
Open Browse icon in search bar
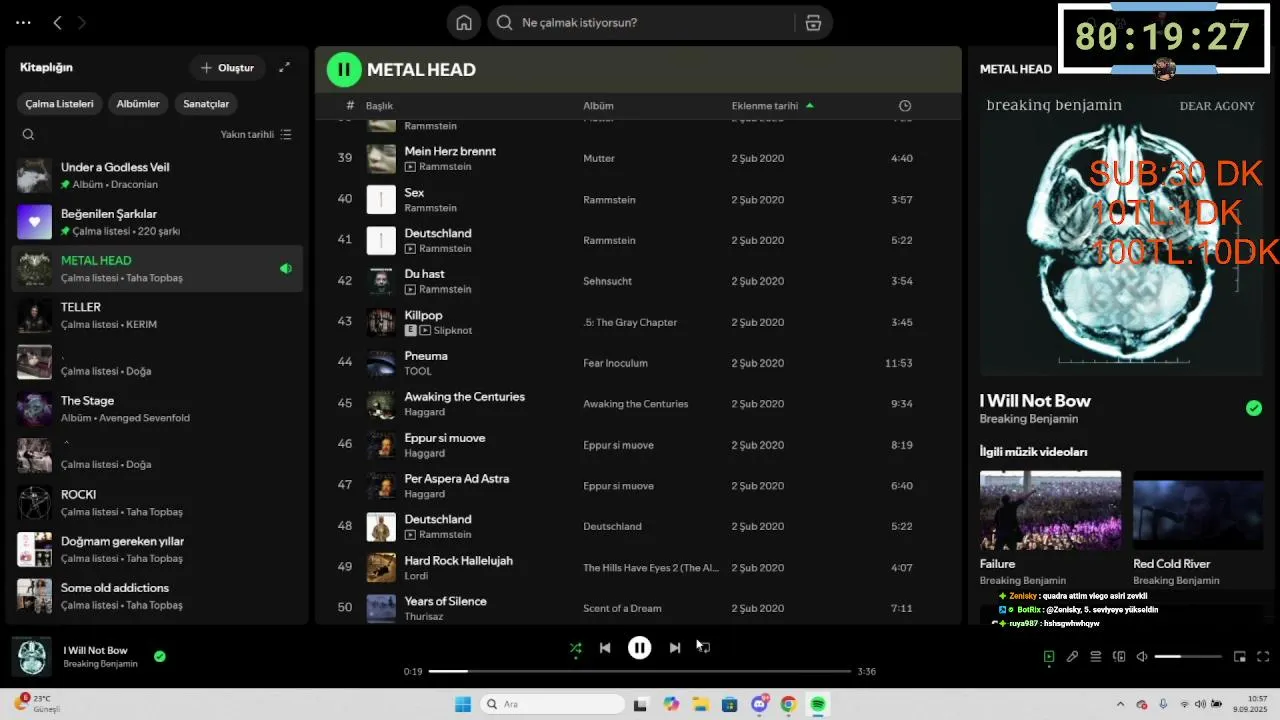click(x=813, y=23)
